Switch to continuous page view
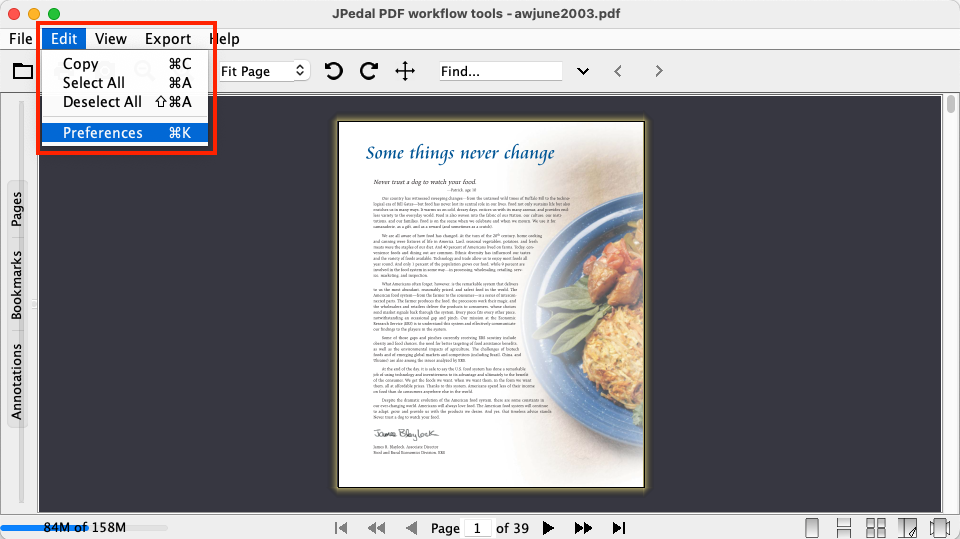 844,528
